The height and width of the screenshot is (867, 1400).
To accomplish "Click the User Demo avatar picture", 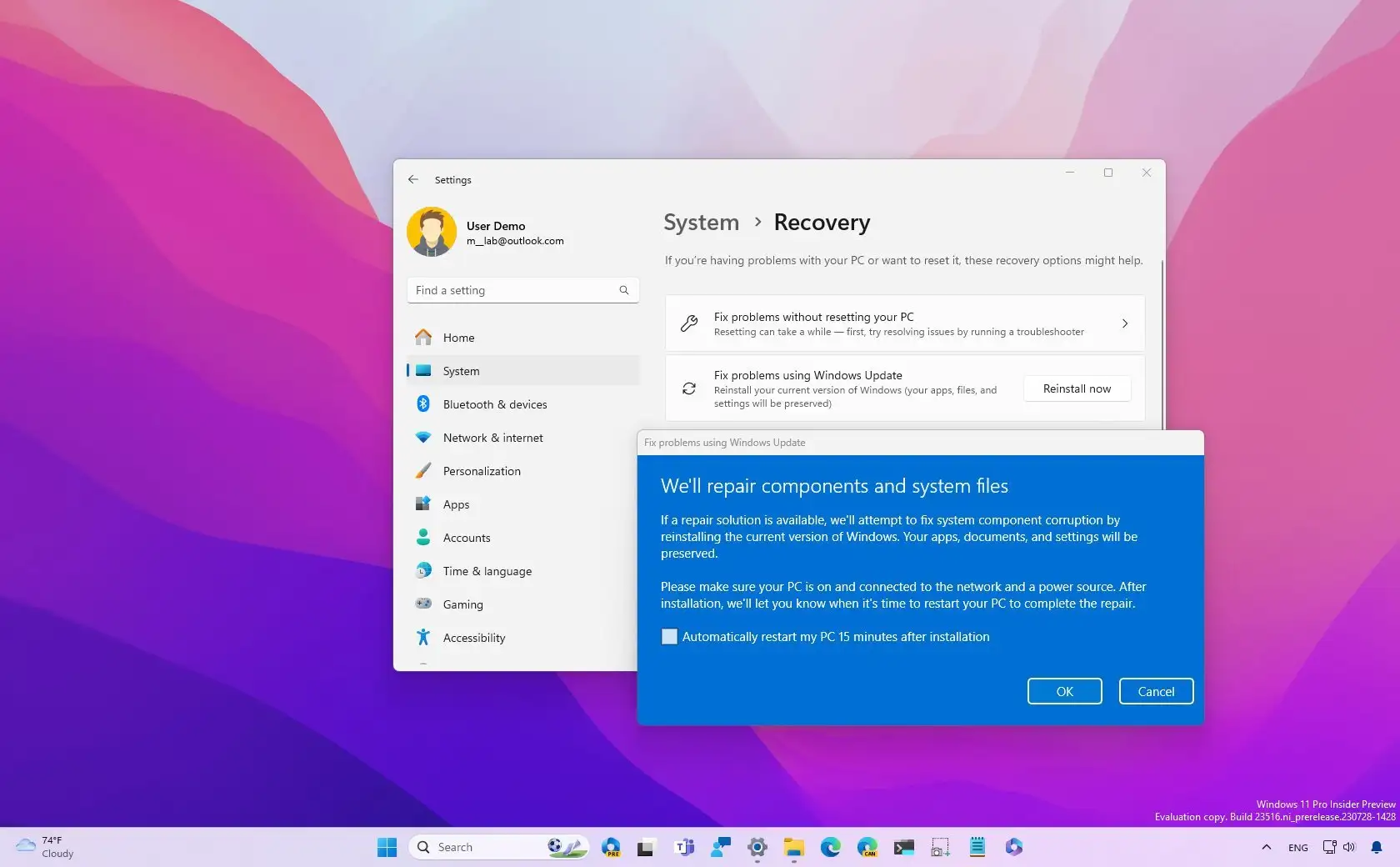I will [x=432, y=232].
